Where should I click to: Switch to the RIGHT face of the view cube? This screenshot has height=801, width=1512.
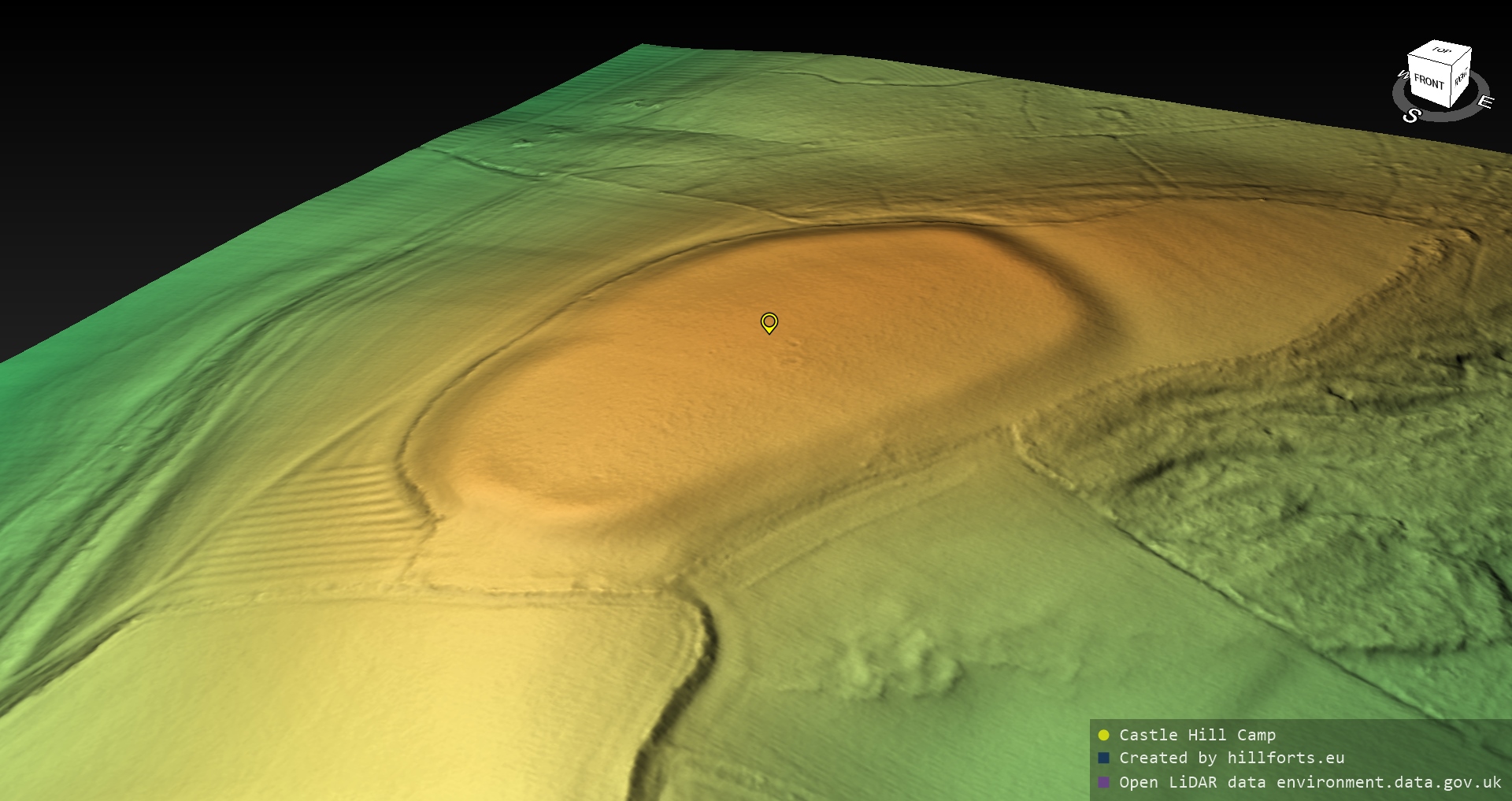(x=1461, y=78)
